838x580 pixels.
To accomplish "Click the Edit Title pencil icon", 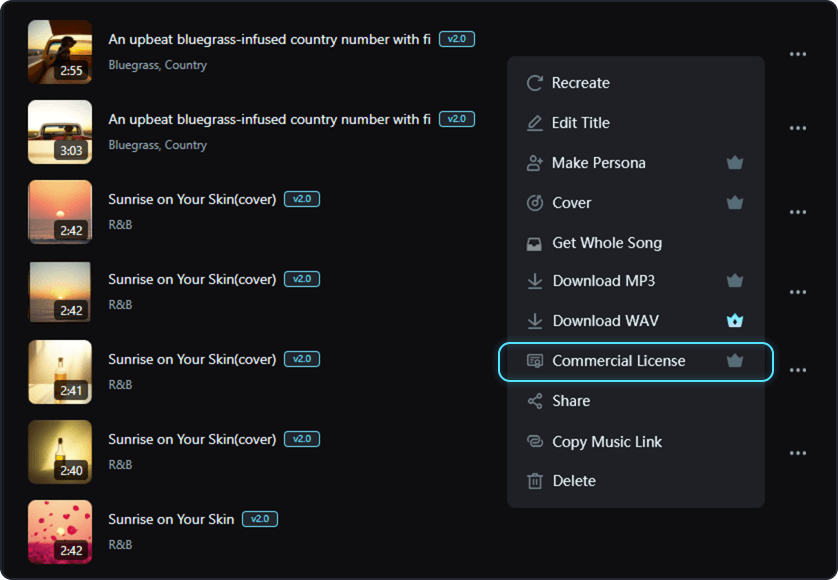I will tap(535, 123).
